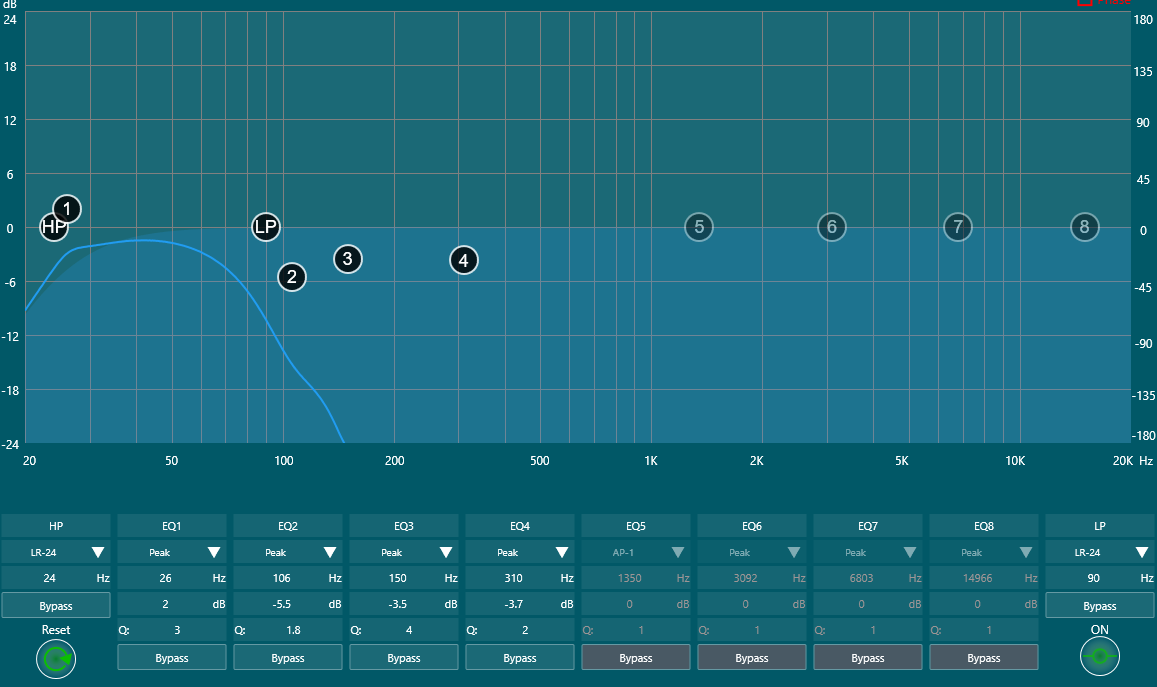Disable Bypass on EQ5 band

point(636,658)
